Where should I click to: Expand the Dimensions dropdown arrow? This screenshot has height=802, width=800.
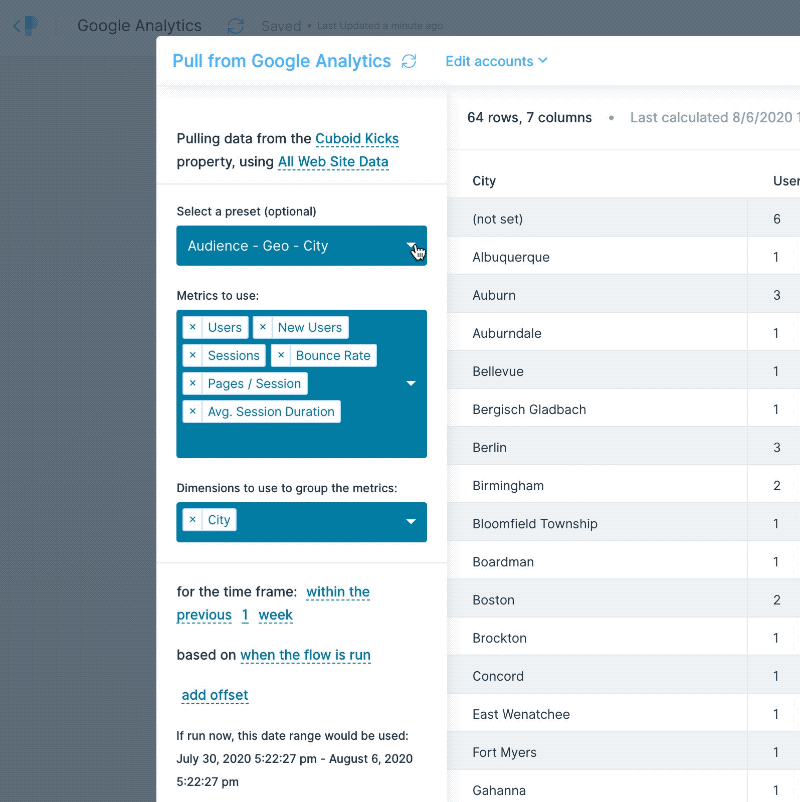pyautogui.click(x=411, y=522)
